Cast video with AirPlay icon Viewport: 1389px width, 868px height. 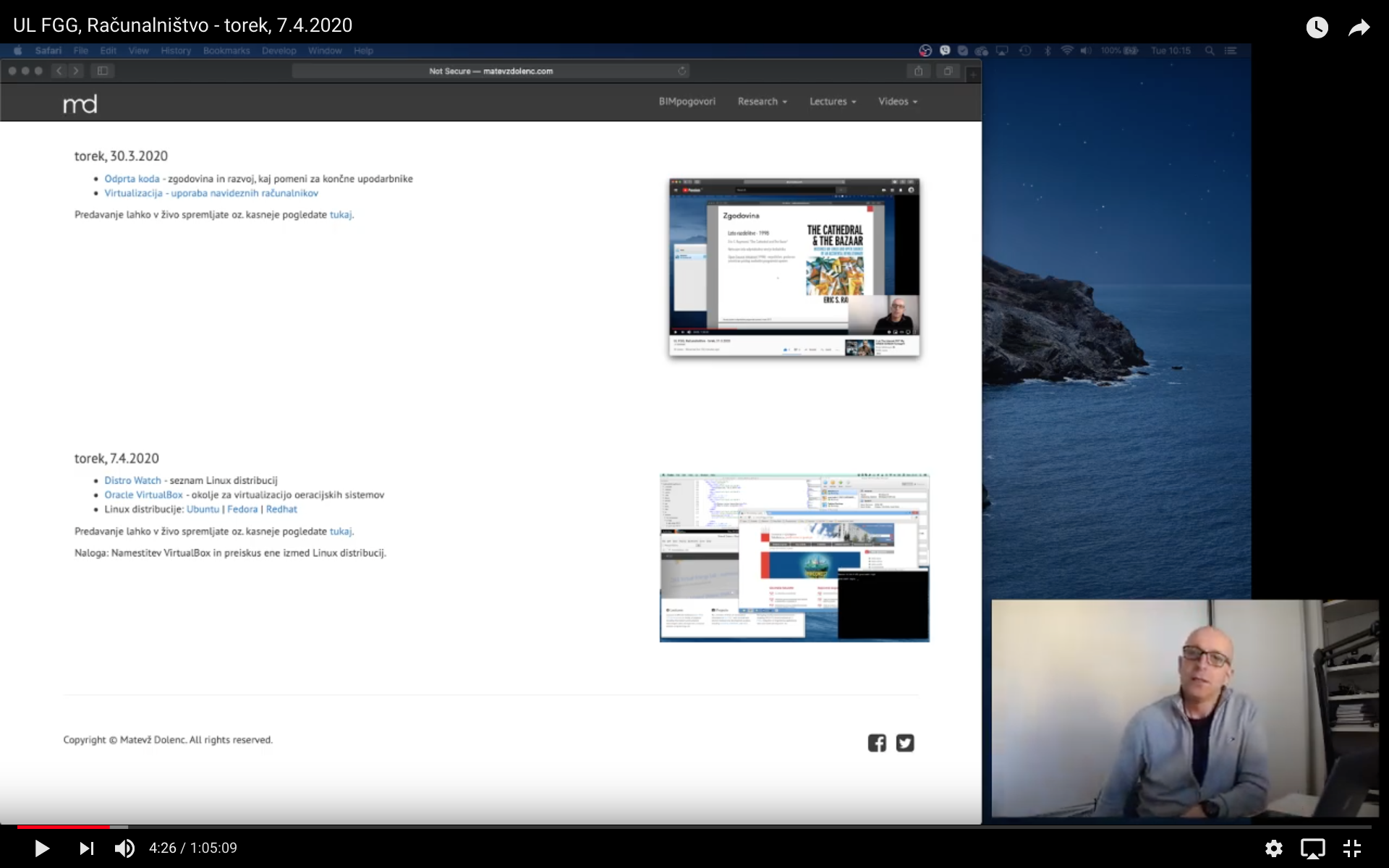[x=1312, y=848]
